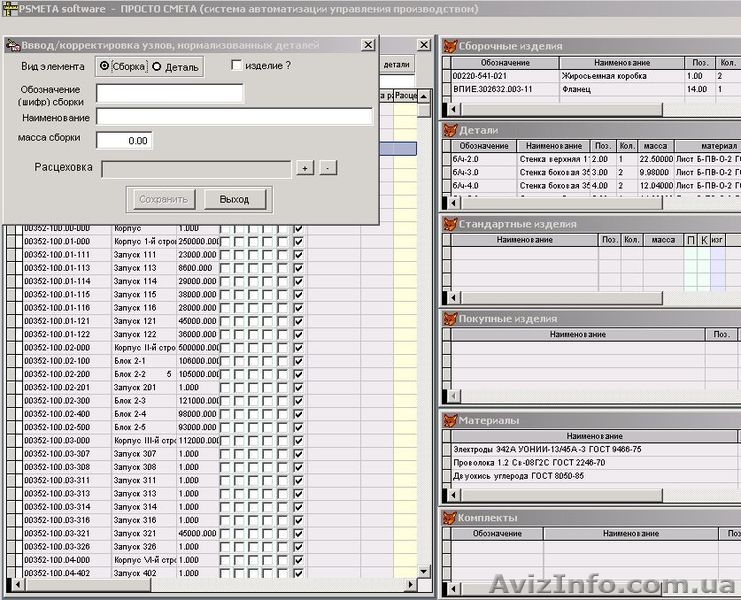Uncheck the checked box in Запуск 111 row
741x600 pixels.
click(298, 255)
